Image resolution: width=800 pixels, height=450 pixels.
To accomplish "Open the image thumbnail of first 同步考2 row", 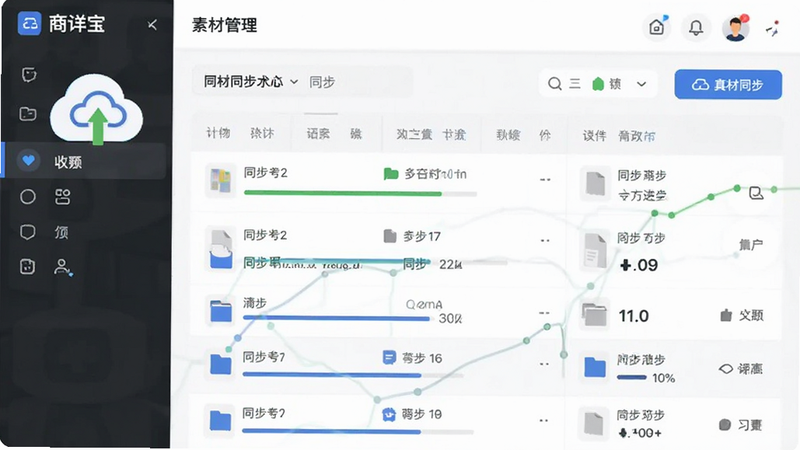I will point(221,180).
